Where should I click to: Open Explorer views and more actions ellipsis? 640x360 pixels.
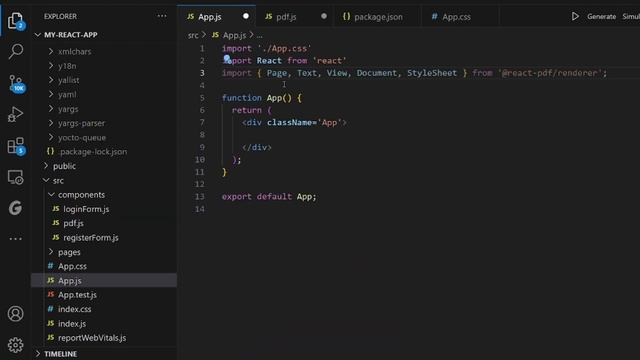pyautogui.click(x=162, y=16)
